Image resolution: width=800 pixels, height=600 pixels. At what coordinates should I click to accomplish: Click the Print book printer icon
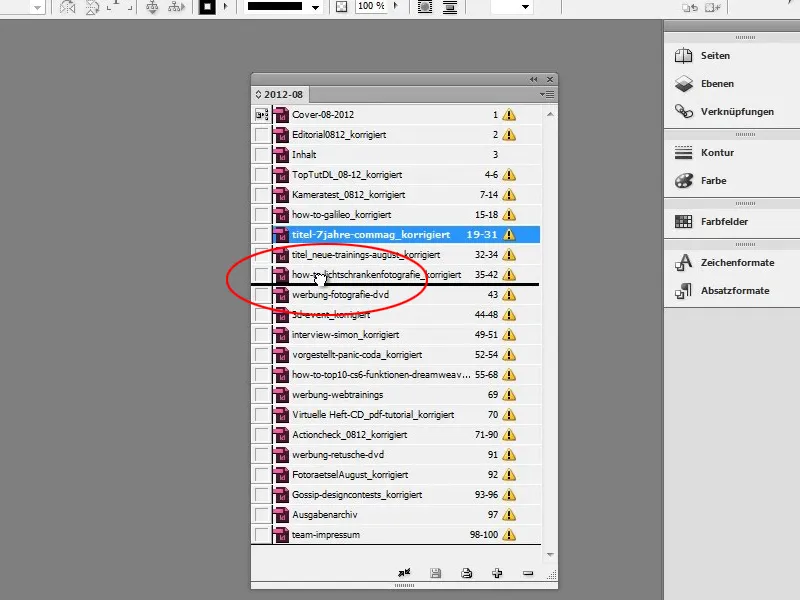point(466,573)
